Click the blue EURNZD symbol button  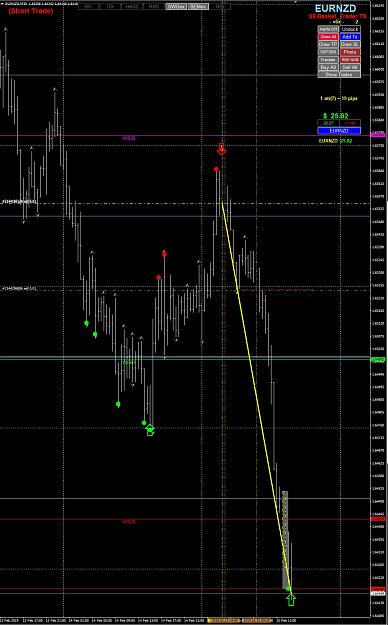coord(339,131)
